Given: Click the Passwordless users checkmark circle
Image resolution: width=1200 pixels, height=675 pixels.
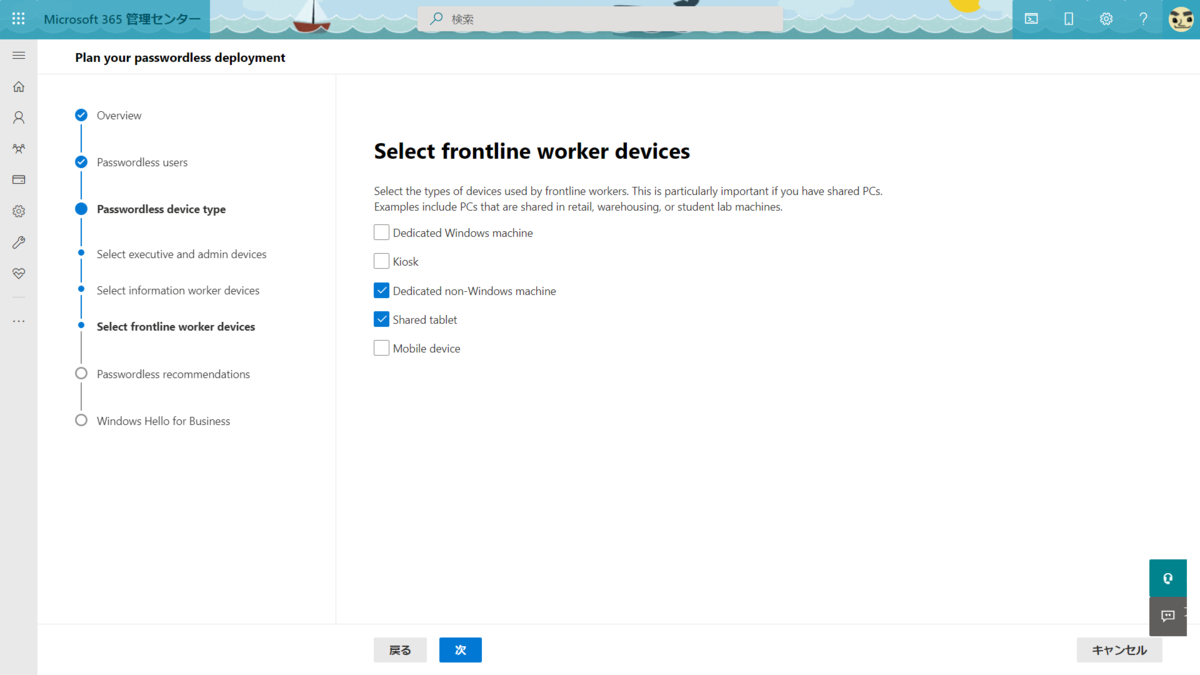Looking at the screenshot, I should [81, 162].
